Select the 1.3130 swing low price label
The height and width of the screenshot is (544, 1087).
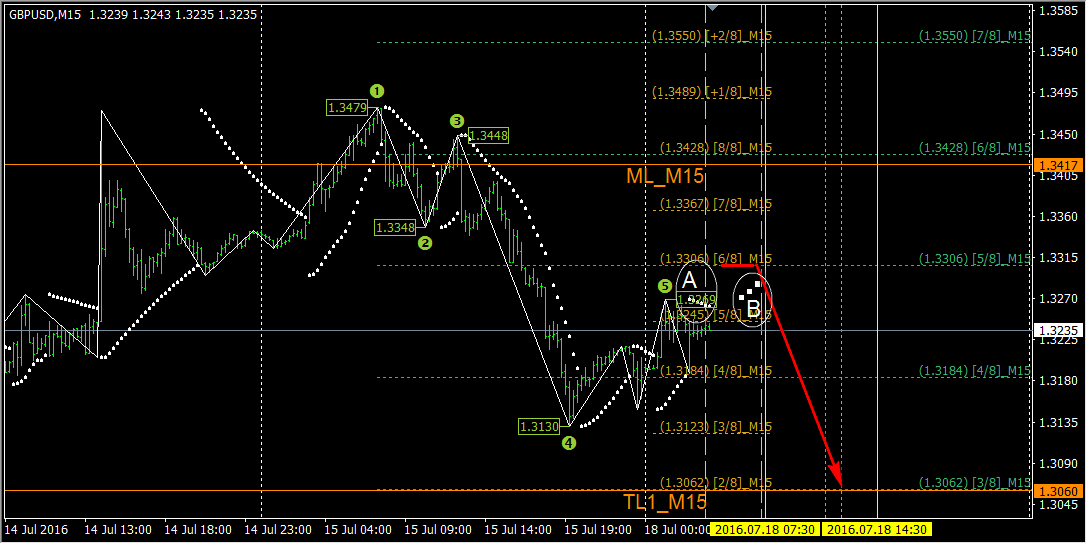[539, 427]
